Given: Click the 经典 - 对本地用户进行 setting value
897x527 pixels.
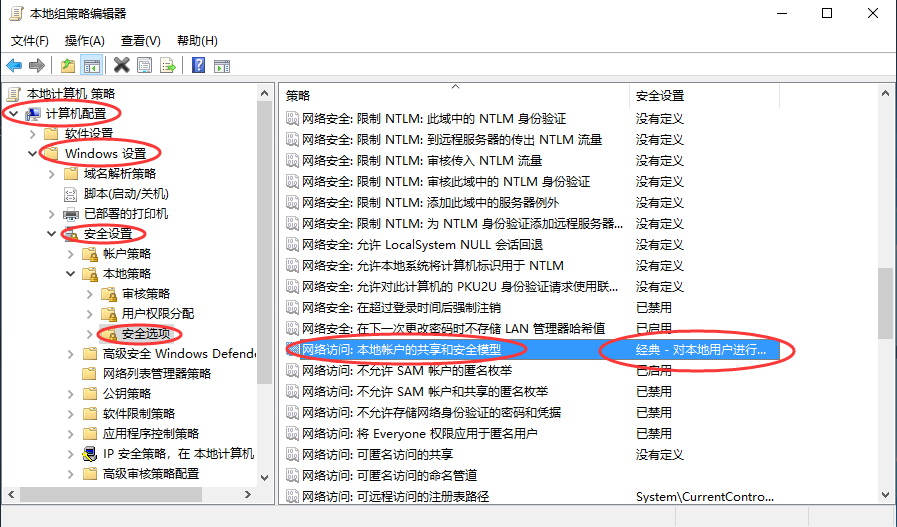Looking at the screenshot, I should click(x=701, y=350).
